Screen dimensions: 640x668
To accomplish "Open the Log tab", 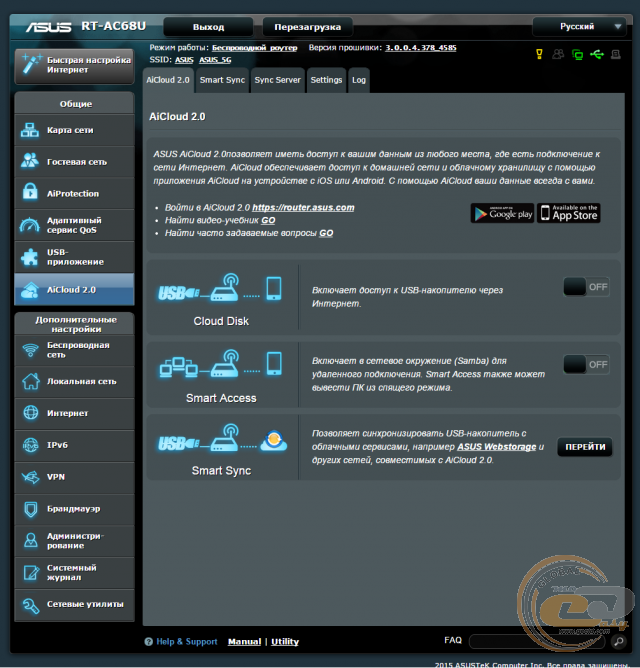I will 359,80.
